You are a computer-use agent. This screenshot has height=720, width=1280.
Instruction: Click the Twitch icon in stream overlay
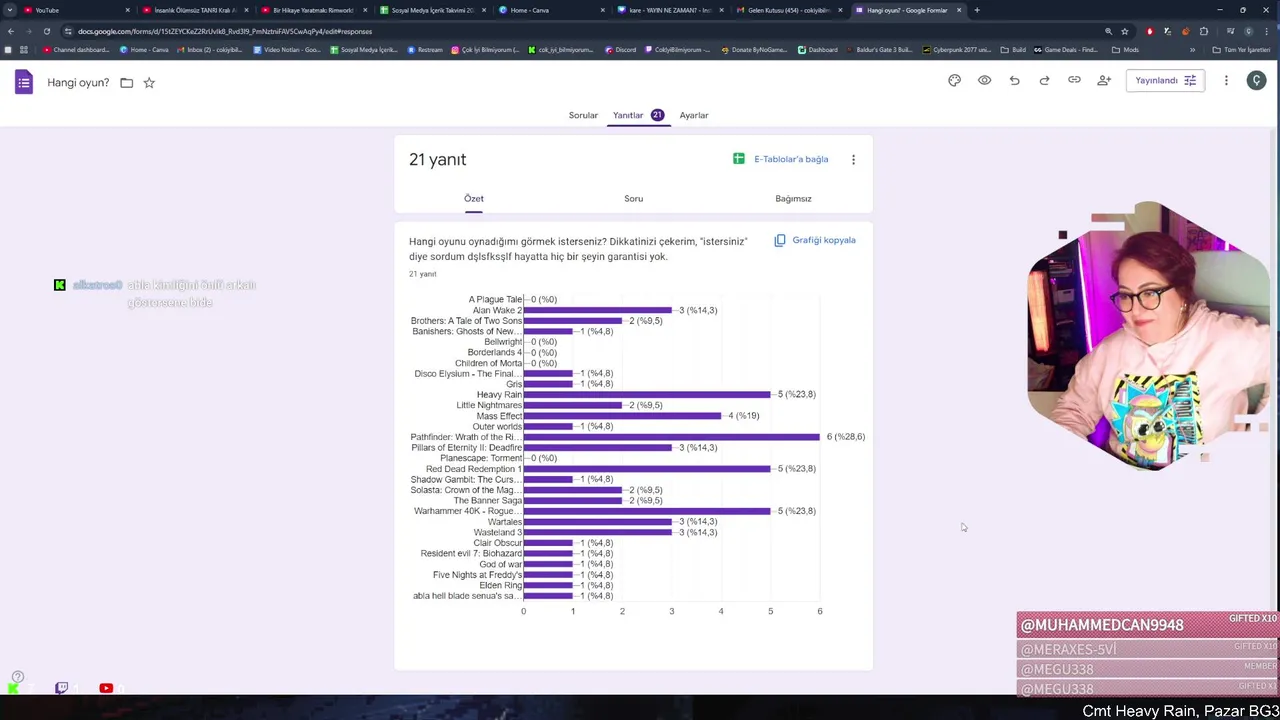click(x=61, y=688)
